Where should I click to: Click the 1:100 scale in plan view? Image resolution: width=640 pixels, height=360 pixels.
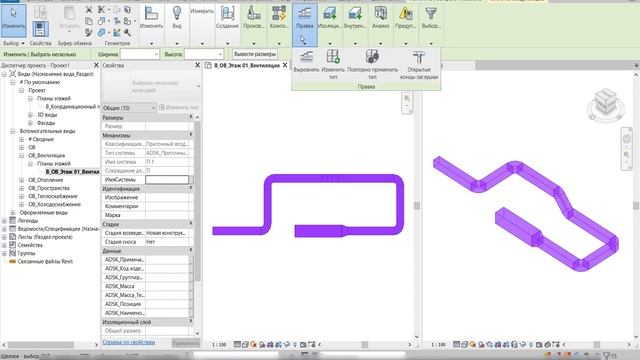coord(219,345)
